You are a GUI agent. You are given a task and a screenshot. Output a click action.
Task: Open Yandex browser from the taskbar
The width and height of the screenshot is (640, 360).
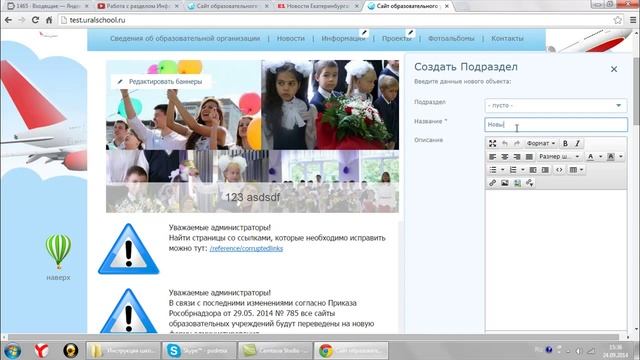41,350
